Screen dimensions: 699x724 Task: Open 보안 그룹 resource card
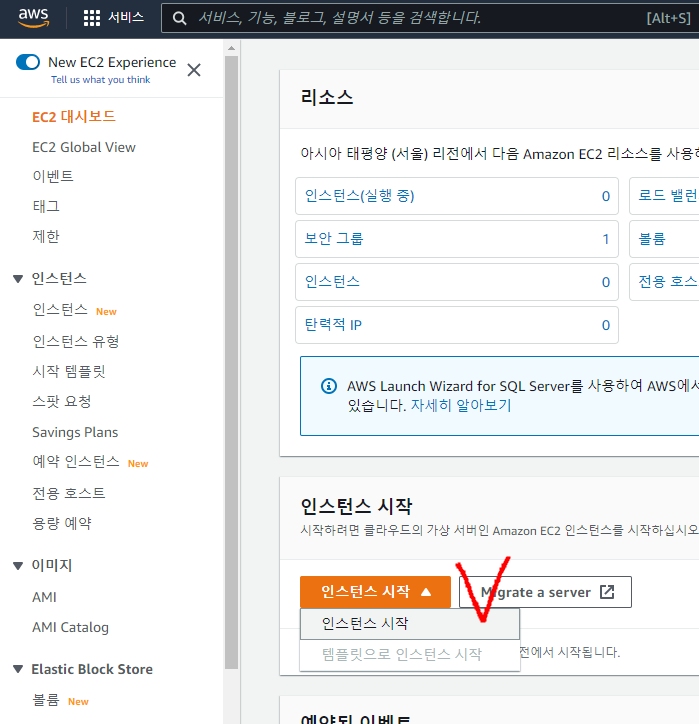pos(457,239)
